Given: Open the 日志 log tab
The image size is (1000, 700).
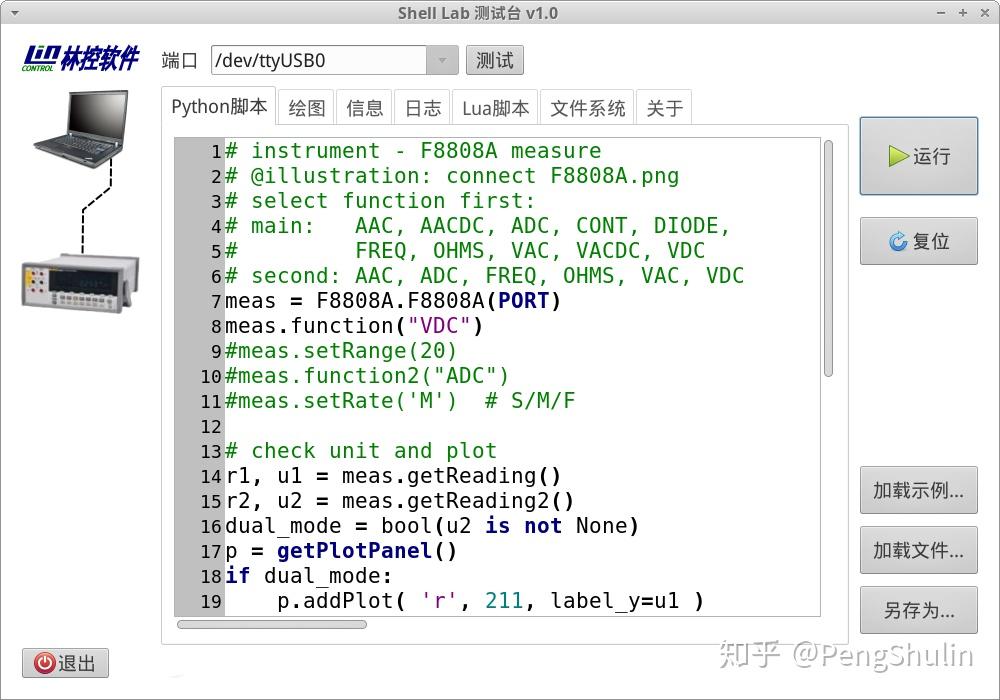Looking at the screenshot, I should point(423,108).
